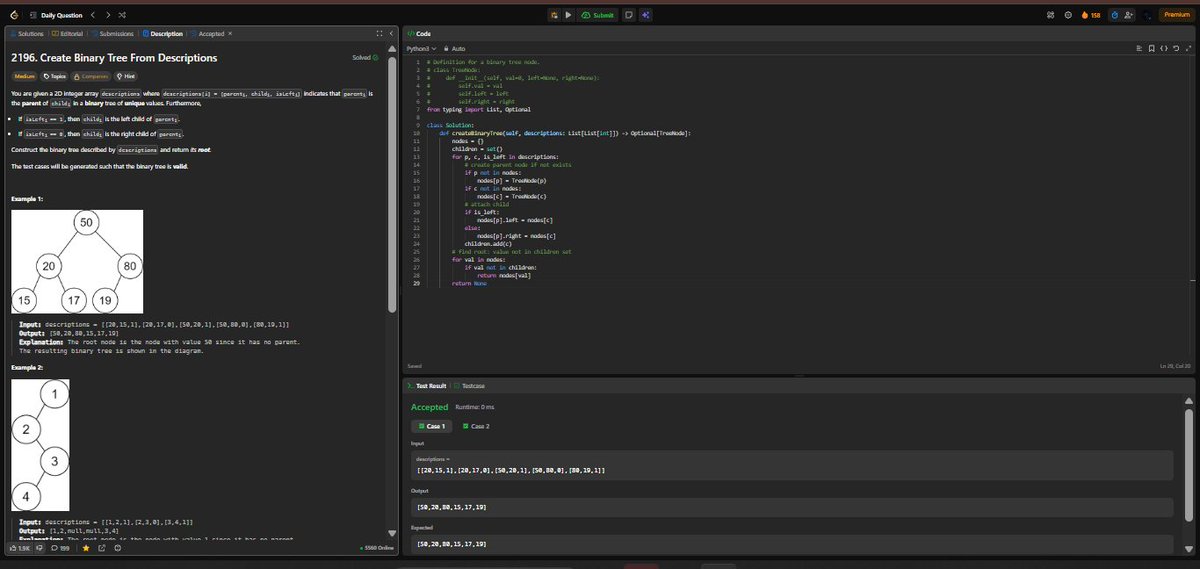Click the Code panel header
Screen dimensions: 1200x569
pos(421,34)
